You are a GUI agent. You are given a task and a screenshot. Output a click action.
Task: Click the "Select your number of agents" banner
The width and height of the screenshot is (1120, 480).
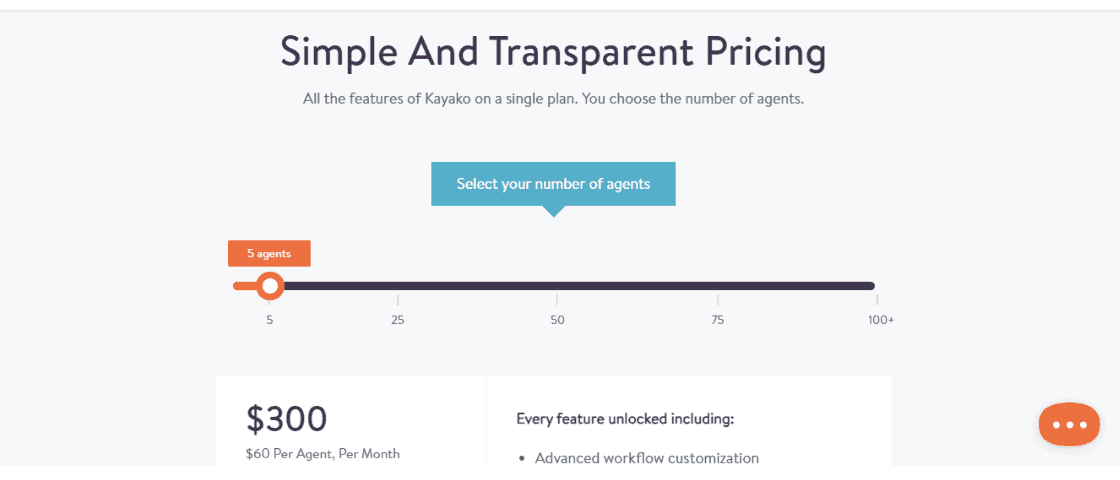coord(553,184)
